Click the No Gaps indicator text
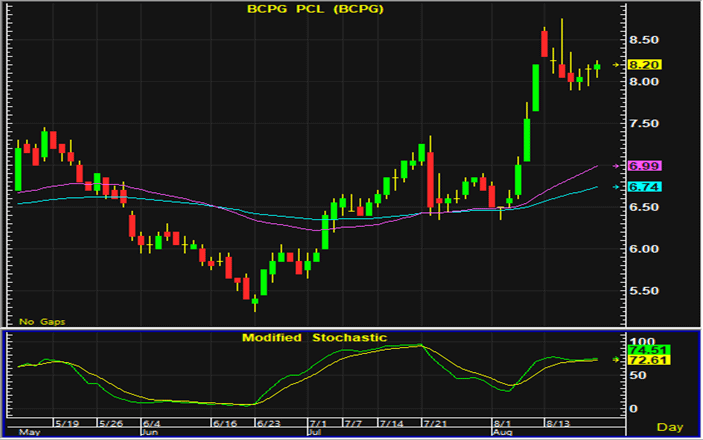 (x=40, y=321)
